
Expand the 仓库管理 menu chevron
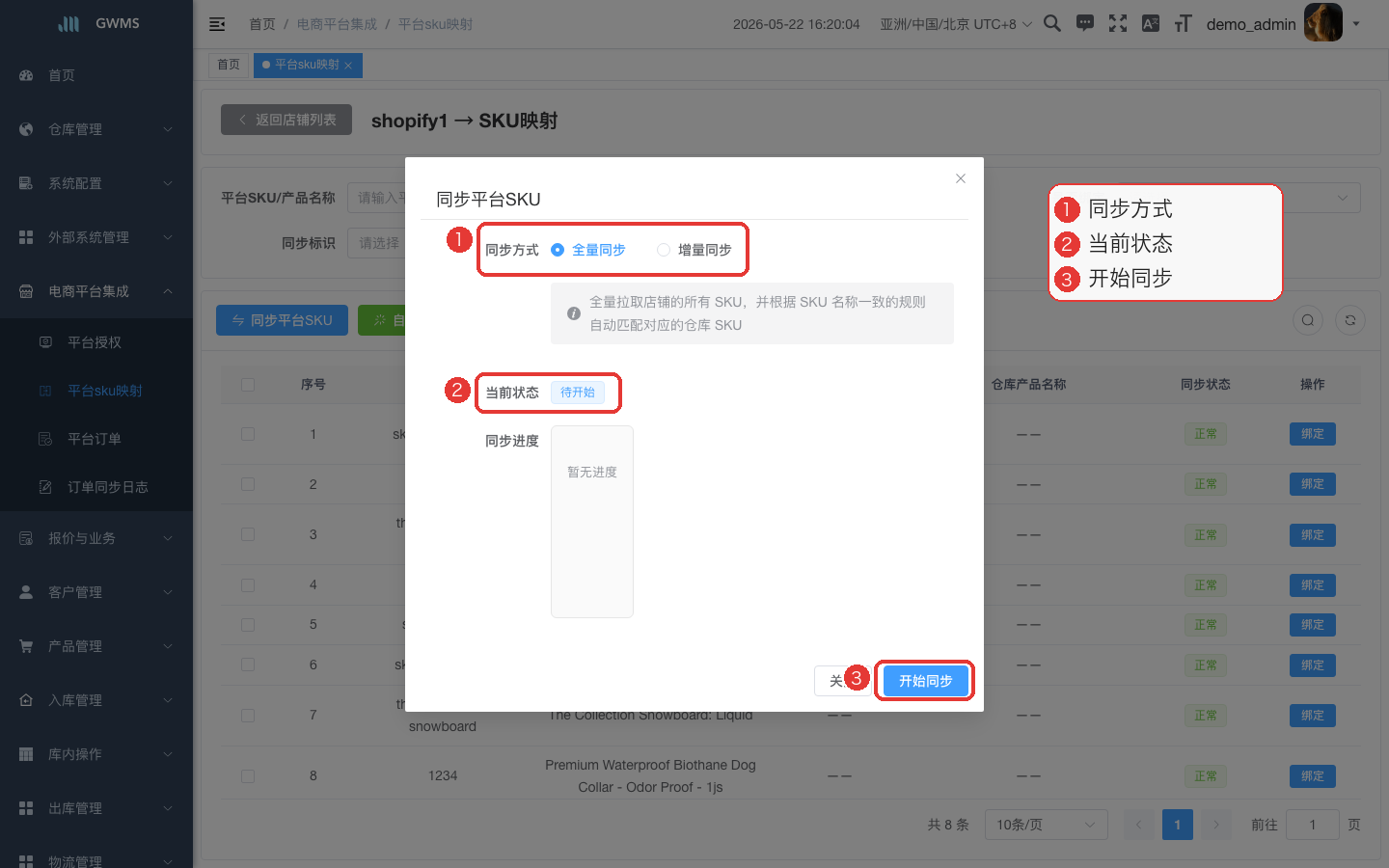168,129
